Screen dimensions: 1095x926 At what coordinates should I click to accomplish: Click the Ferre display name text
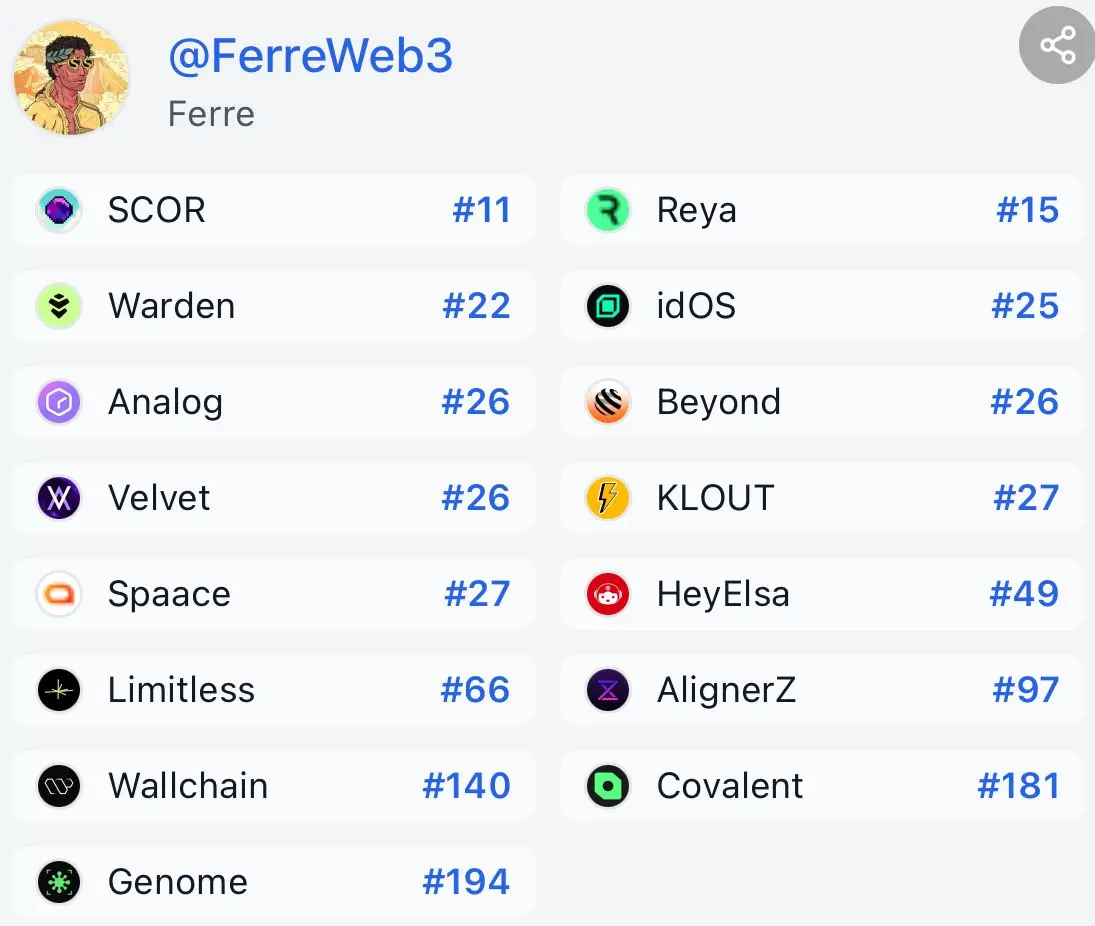[211, 114]
